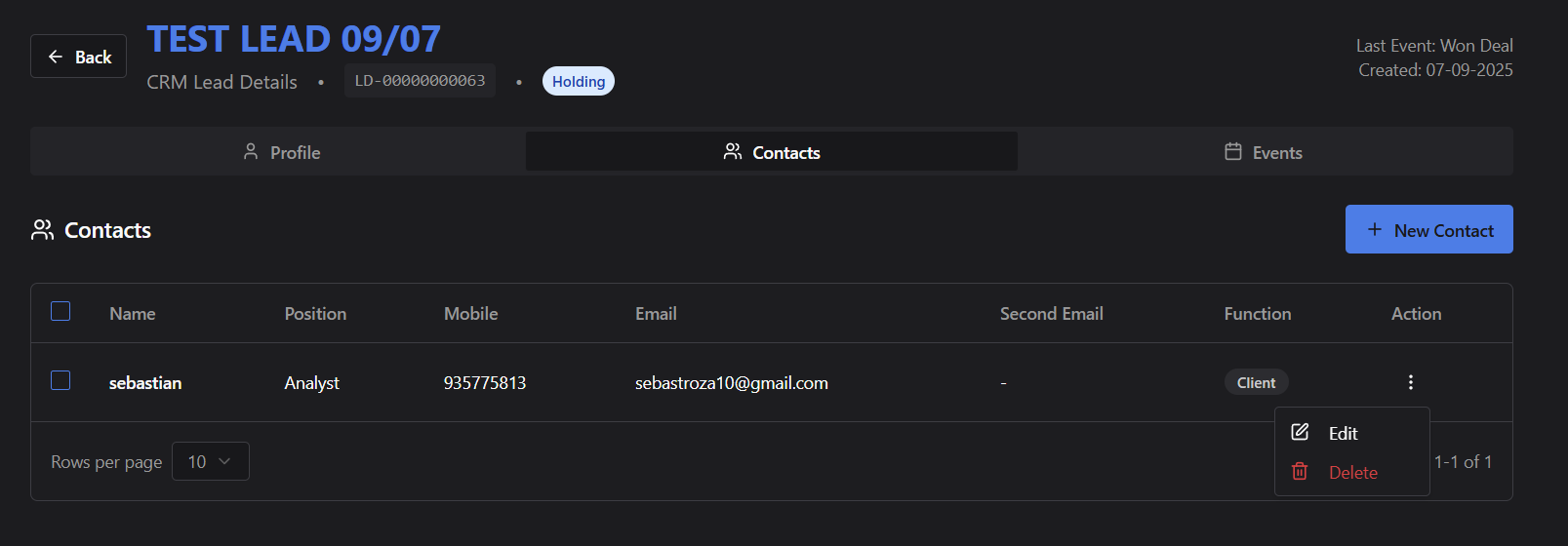Click the Back button
1568x546 pixels.
(78, 57)
